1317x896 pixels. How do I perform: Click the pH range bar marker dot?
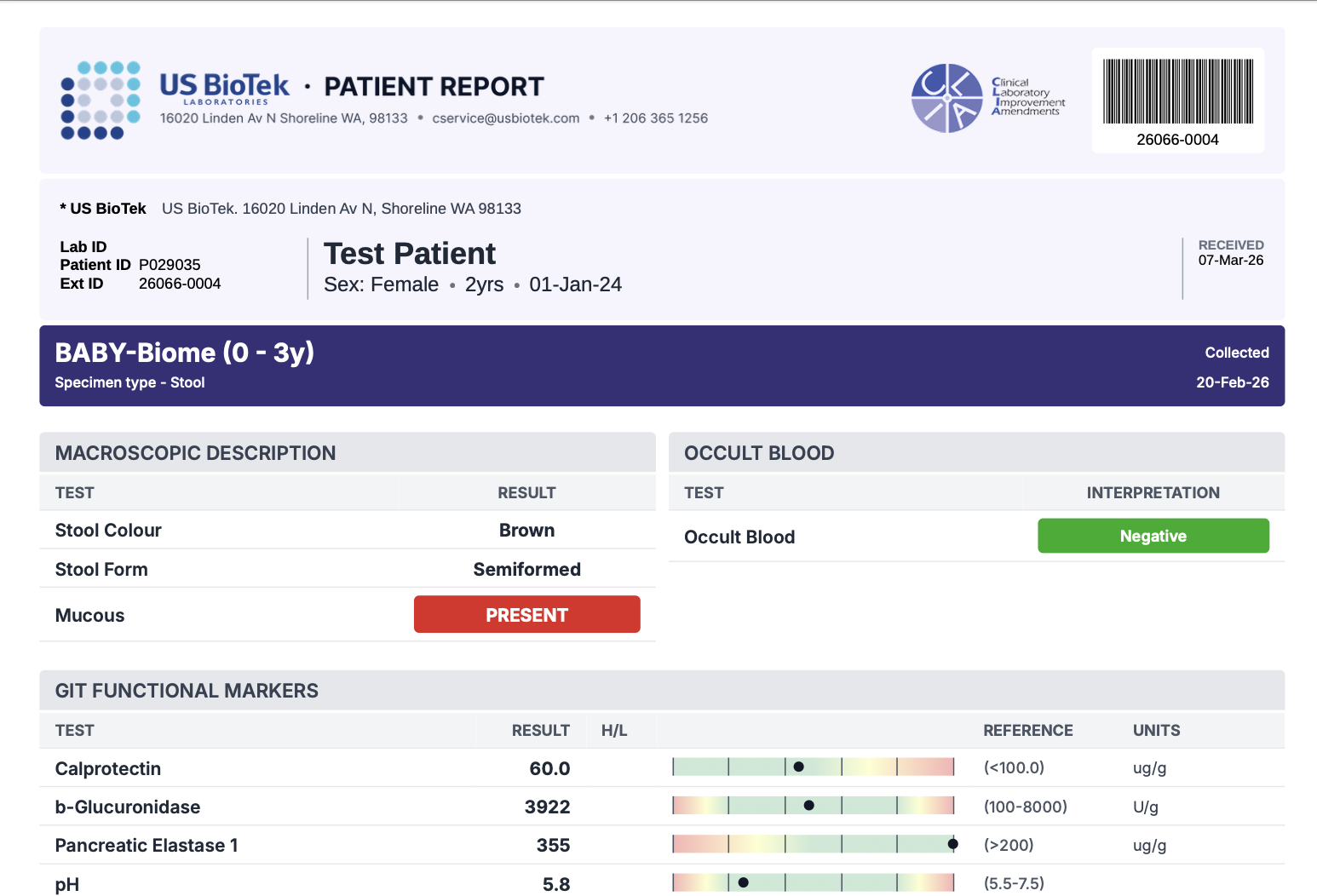744,883
